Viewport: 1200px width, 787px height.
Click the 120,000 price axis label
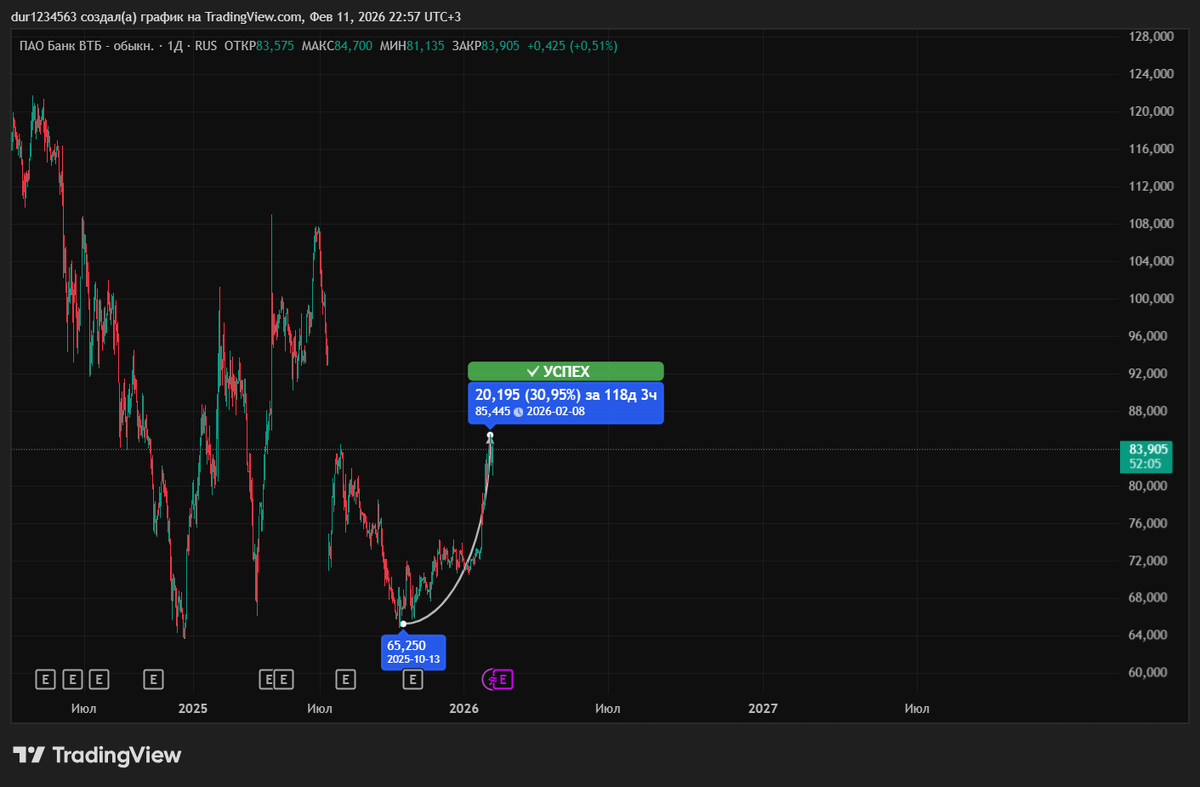1150,111
